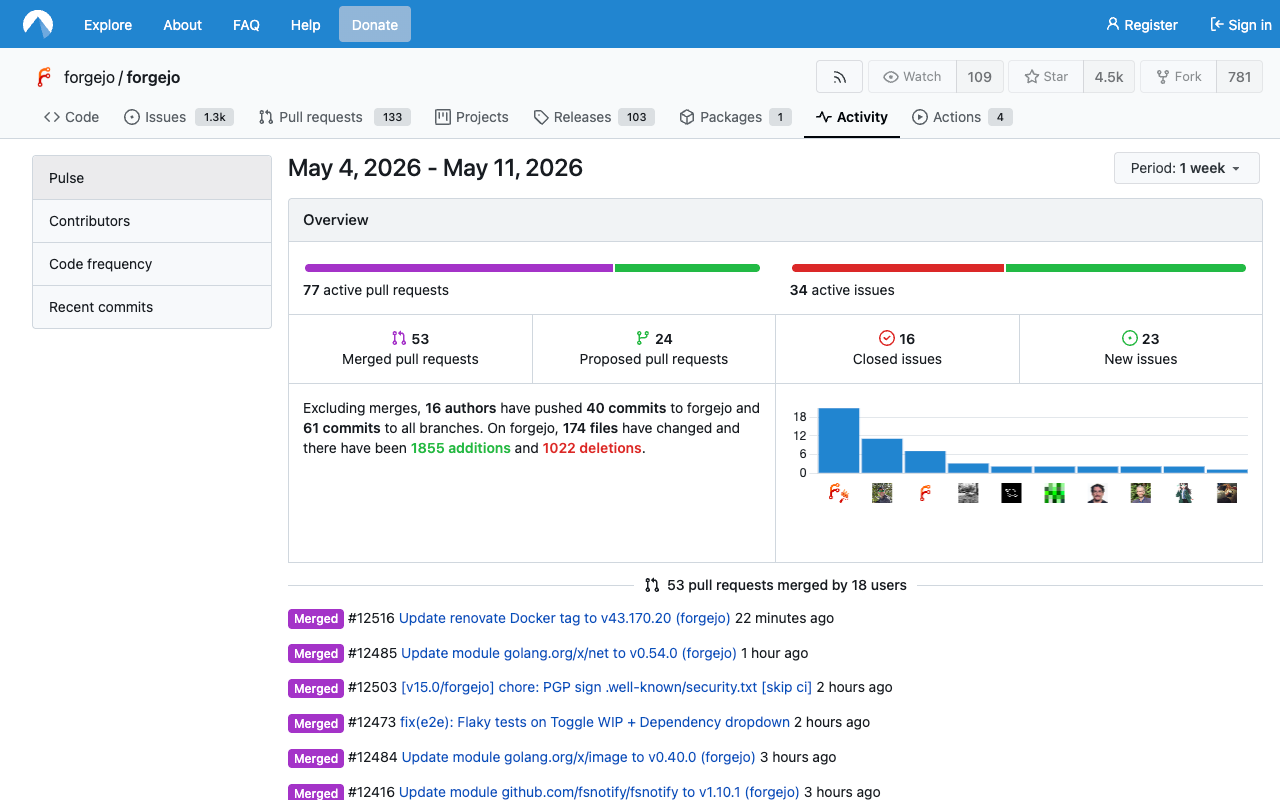
Task: Click Explore in the top navigation
Action: click(x=108, y=25)
